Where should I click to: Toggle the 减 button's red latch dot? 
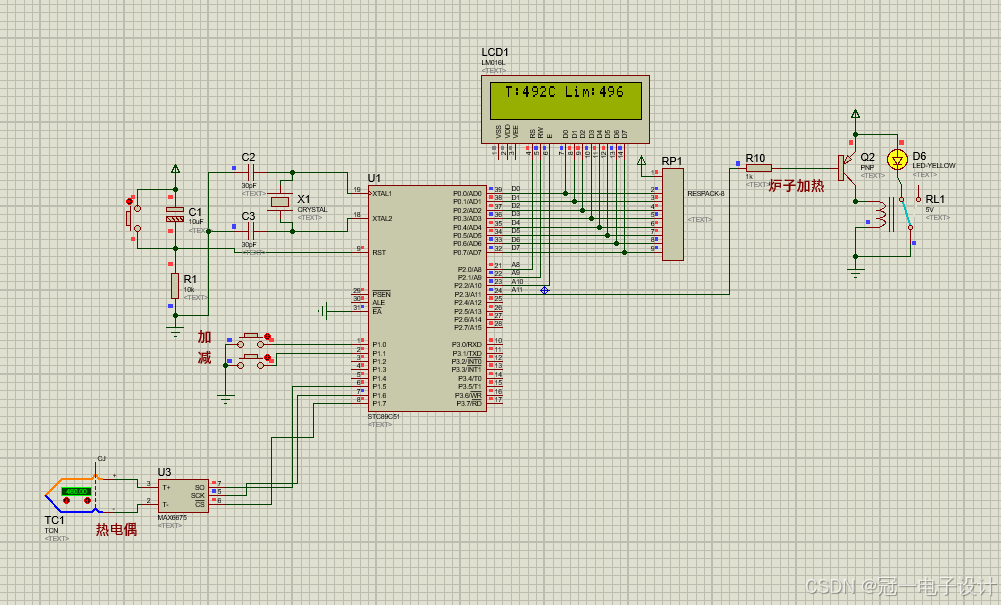[267, 358]
